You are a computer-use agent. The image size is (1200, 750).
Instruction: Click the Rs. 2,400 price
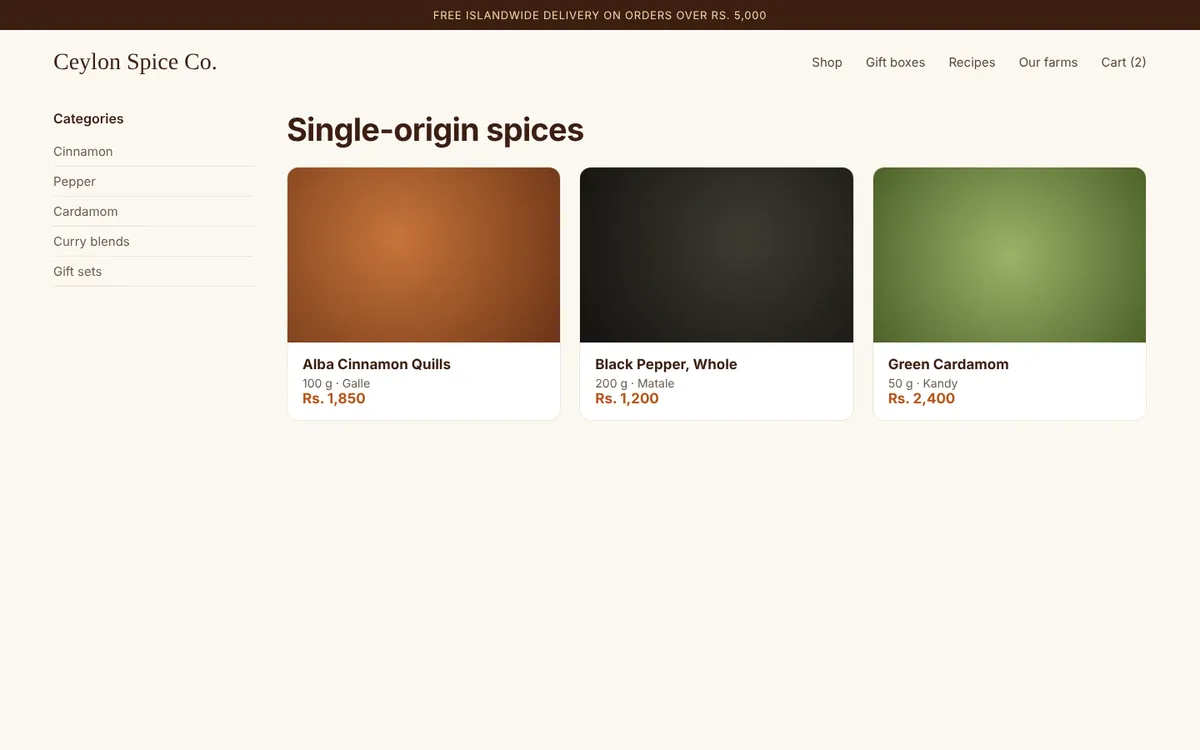tap(921, 398)
